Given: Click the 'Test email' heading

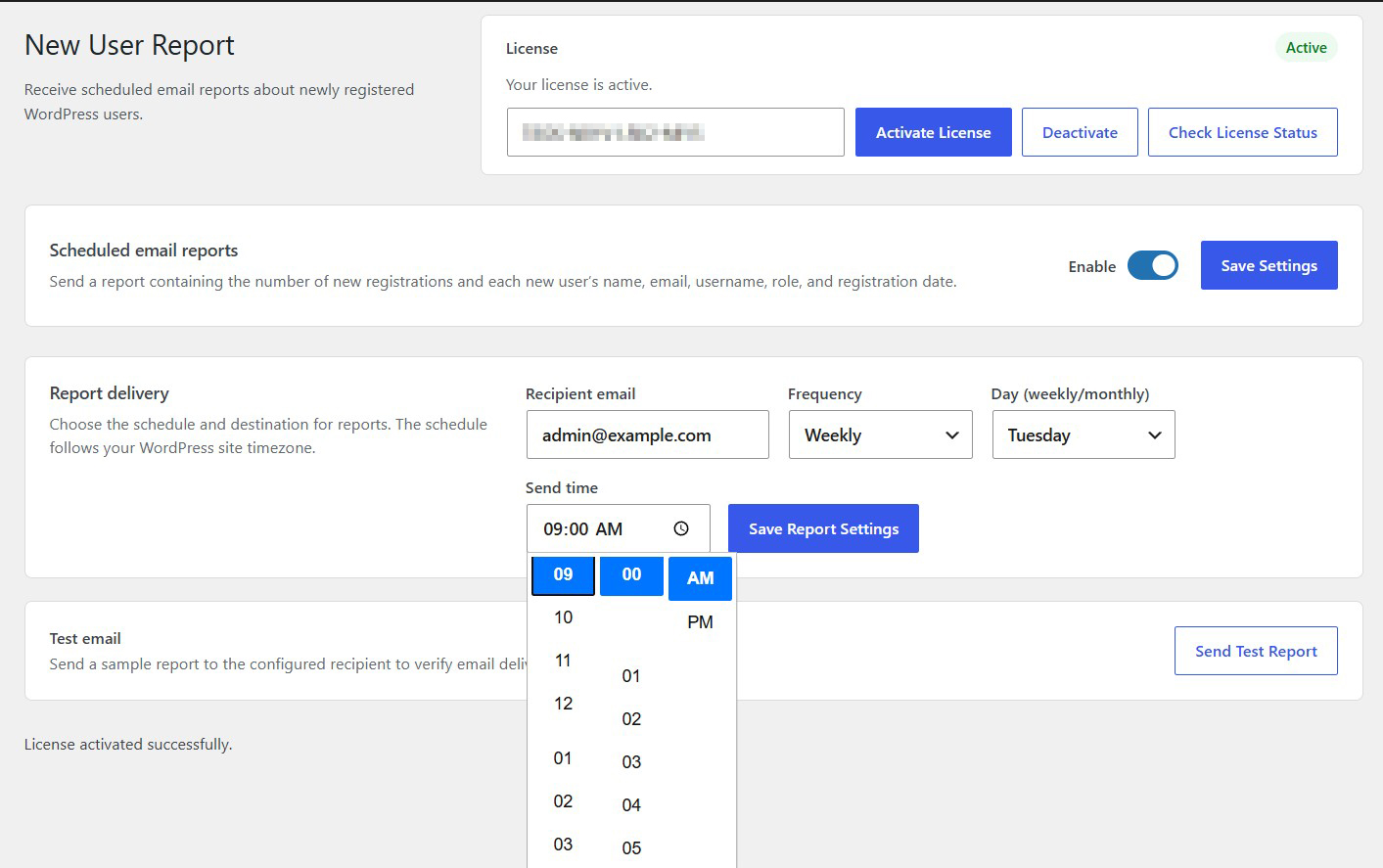Looking at the screenshot, I should point(85,638).
